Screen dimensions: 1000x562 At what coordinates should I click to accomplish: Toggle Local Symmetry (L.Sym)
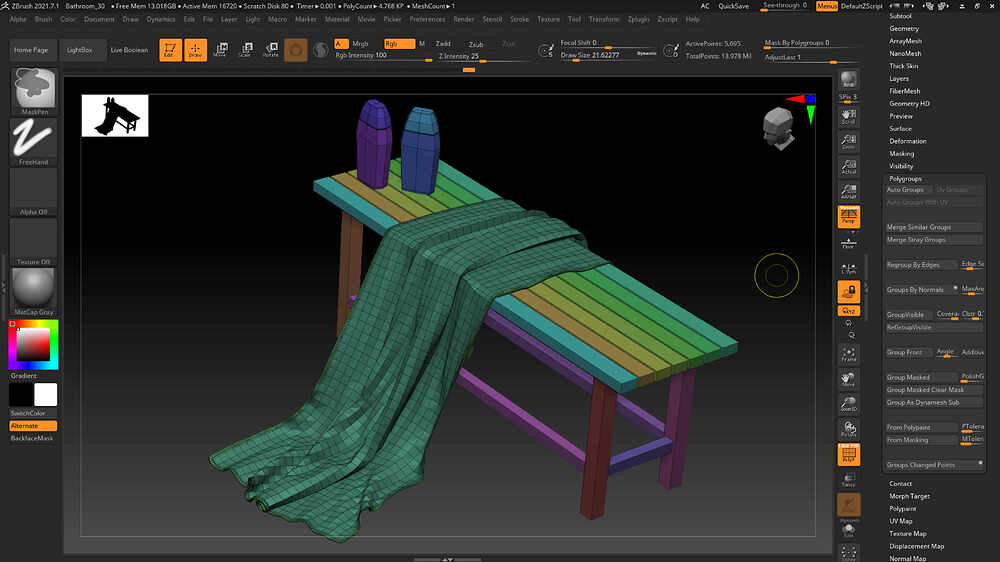click(848, 269)
